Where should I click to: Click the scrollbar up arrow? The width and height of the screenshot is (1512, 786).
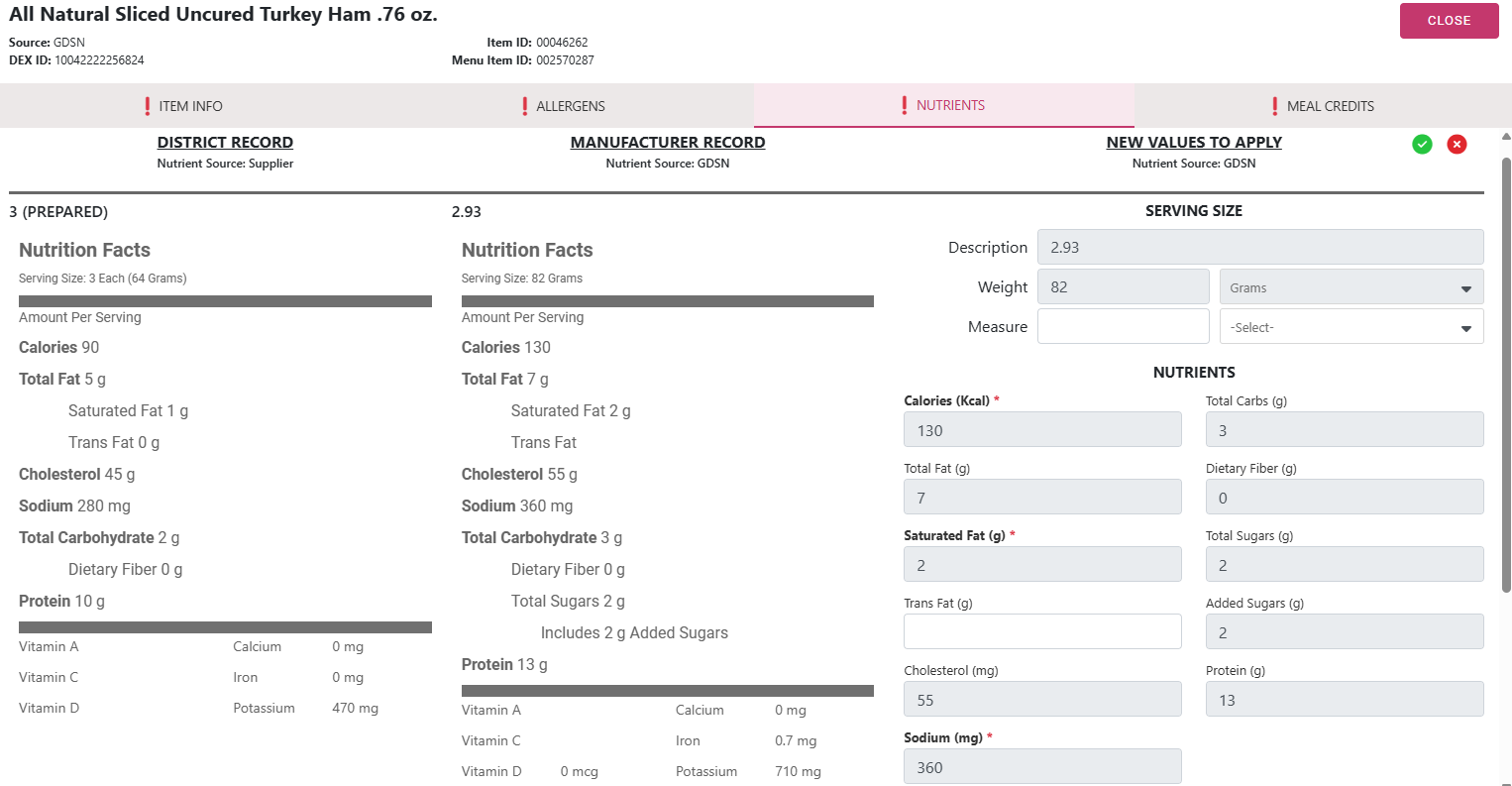click(x=1506, y=137)
